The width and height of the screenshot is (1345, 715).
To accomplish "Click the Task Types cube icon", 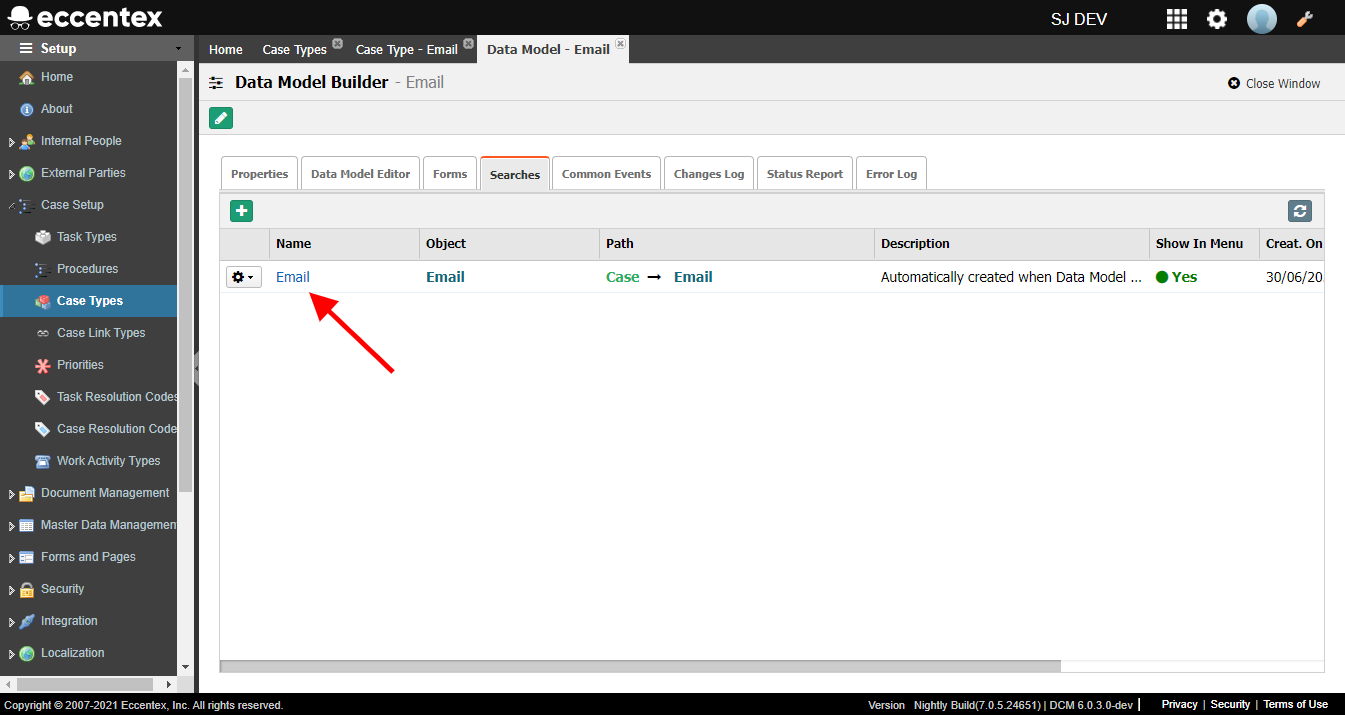I will [x=43, y=237].
